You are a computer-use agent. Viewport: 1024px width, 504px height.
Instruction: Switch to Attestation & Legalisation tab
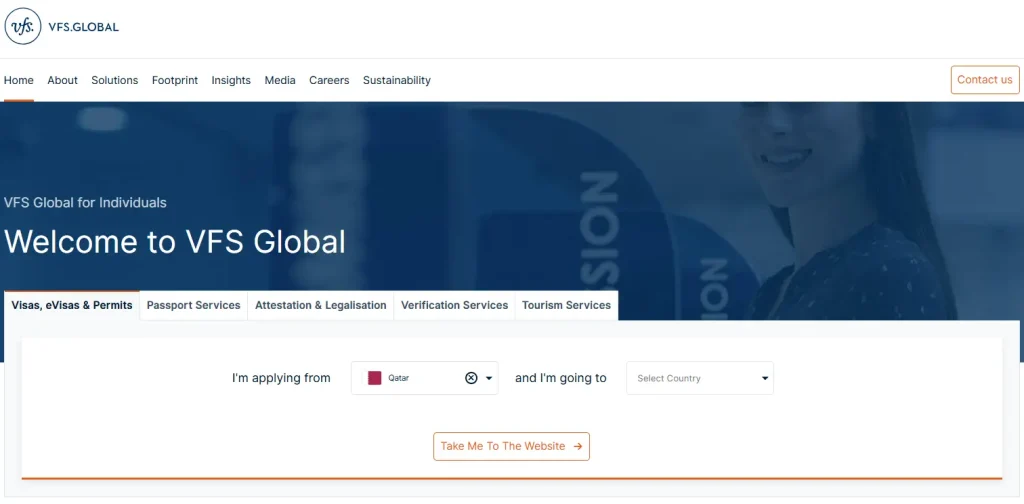tap(321, 305)
